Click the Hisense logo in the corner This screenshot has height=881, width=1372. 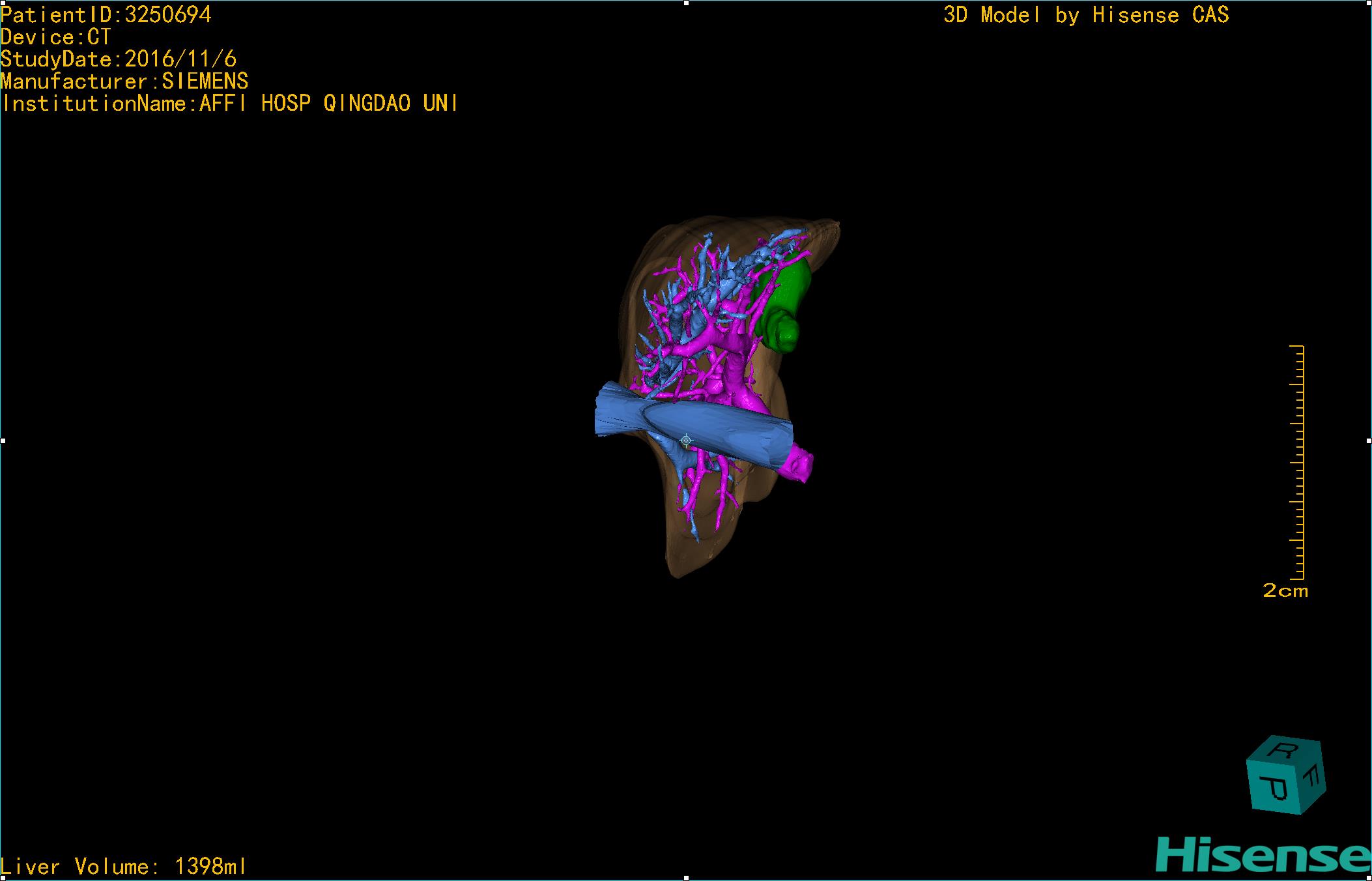tap(1263, 856)
